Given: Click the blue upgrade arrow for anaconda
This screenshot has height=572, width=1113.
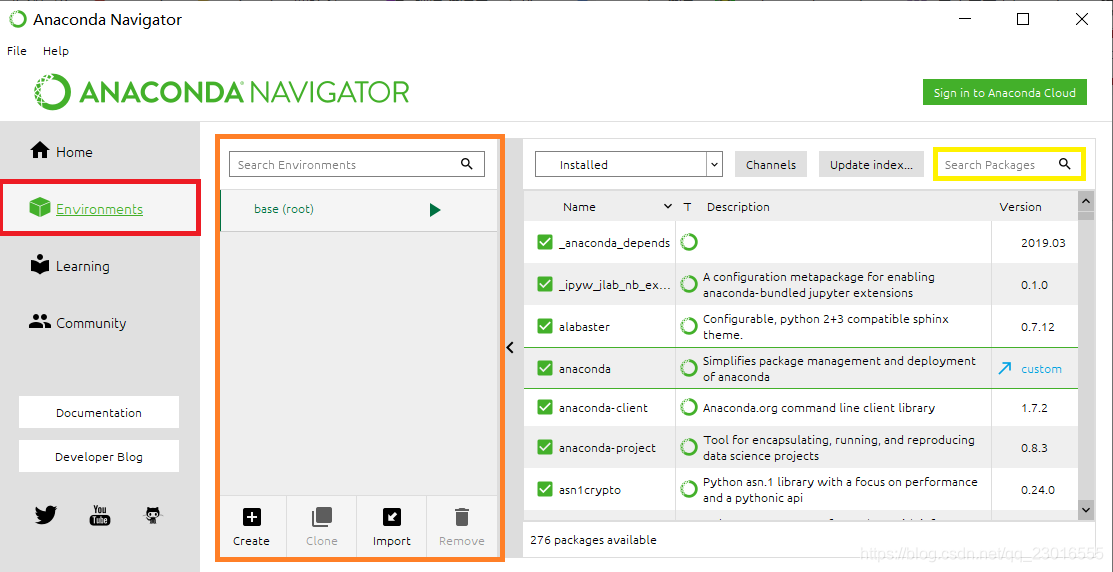Looking at the screenshot, I should pyautogui.click(x=1004, y=368).
